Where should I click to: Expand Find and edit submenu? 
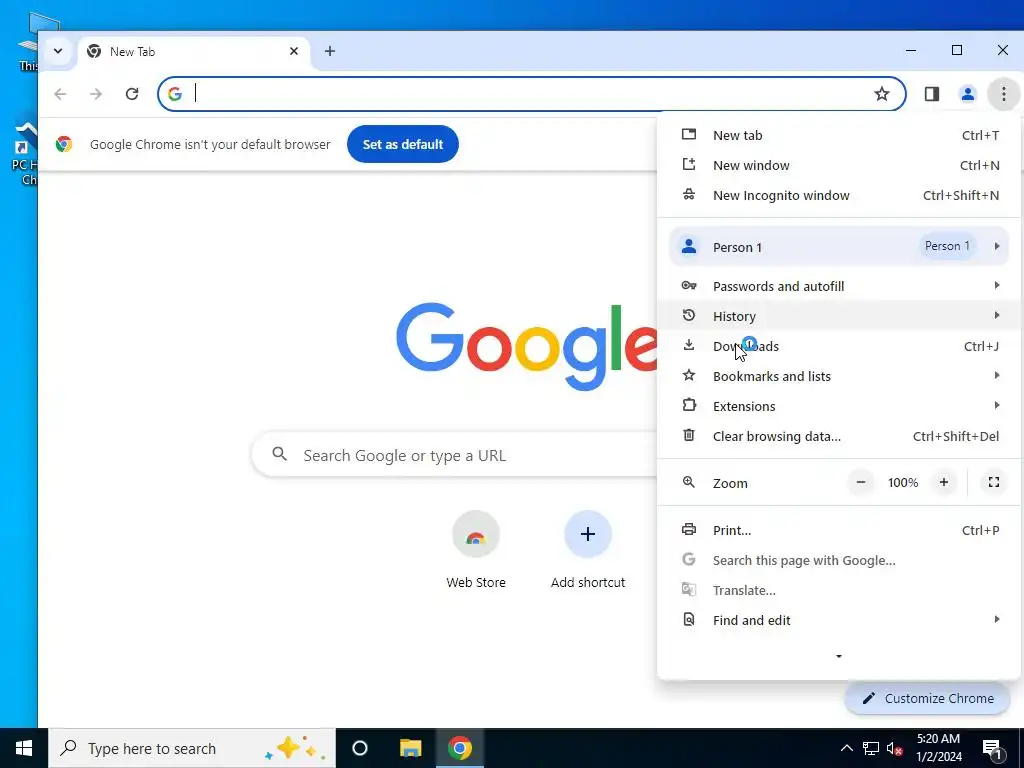click(x=839, y=620)
